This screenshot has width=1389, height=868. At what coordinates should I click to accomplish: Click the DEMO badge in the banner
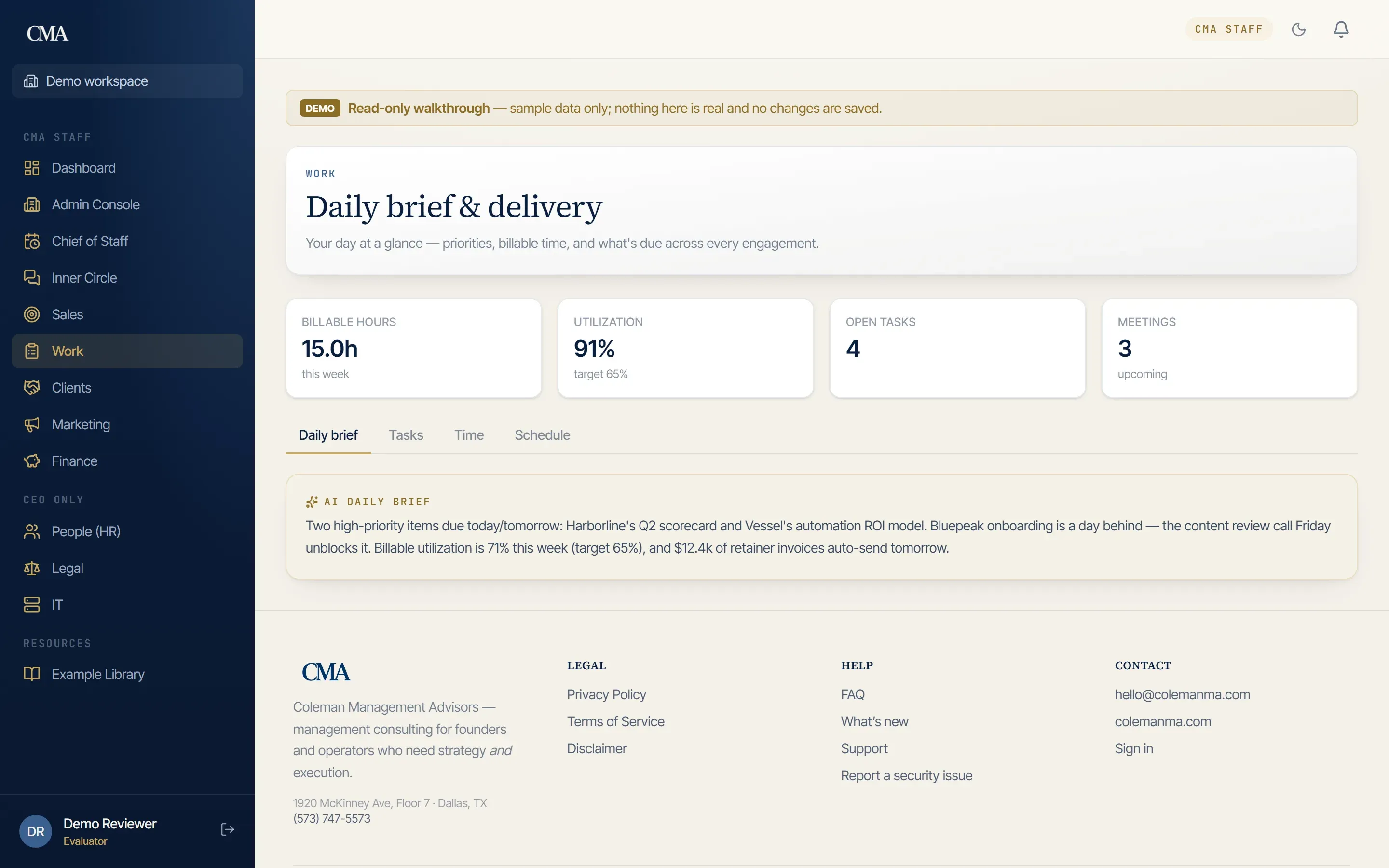pyautogui.click(x=320, y=108)
